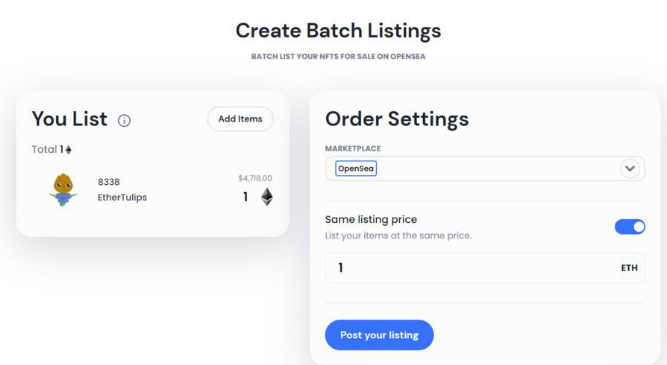Image resolution: width=667 pixels, height=365 pixels.
Task: Click the $4,718.00 USD price label
Action: (x=255, y=178)
